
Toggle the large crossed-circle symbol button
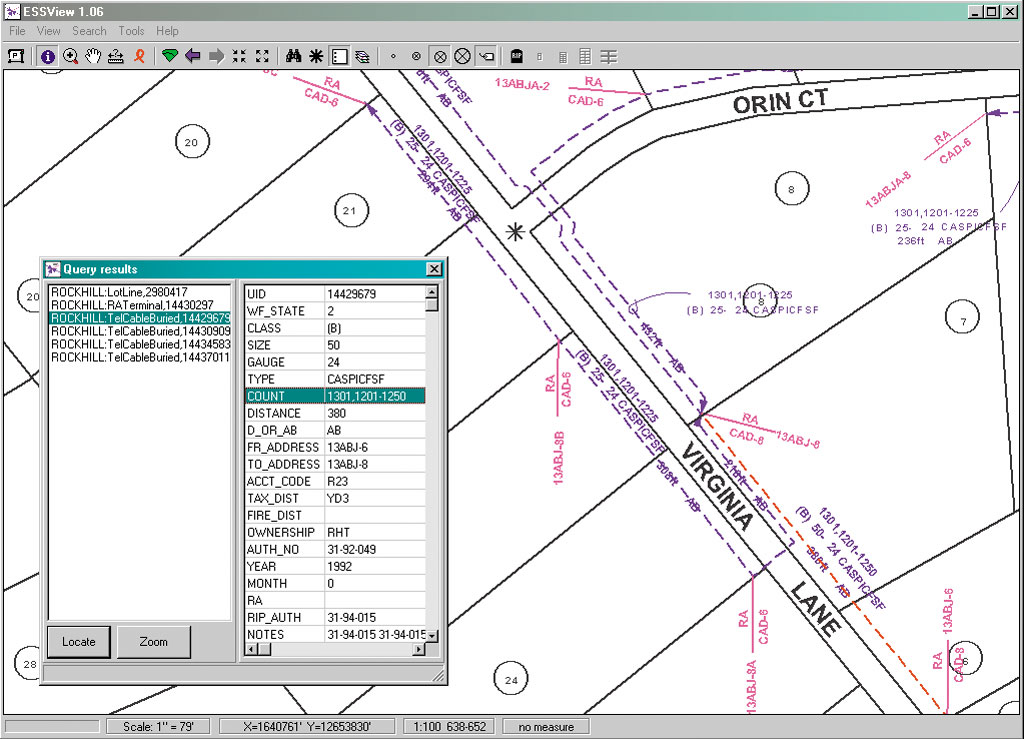point(462,56)
